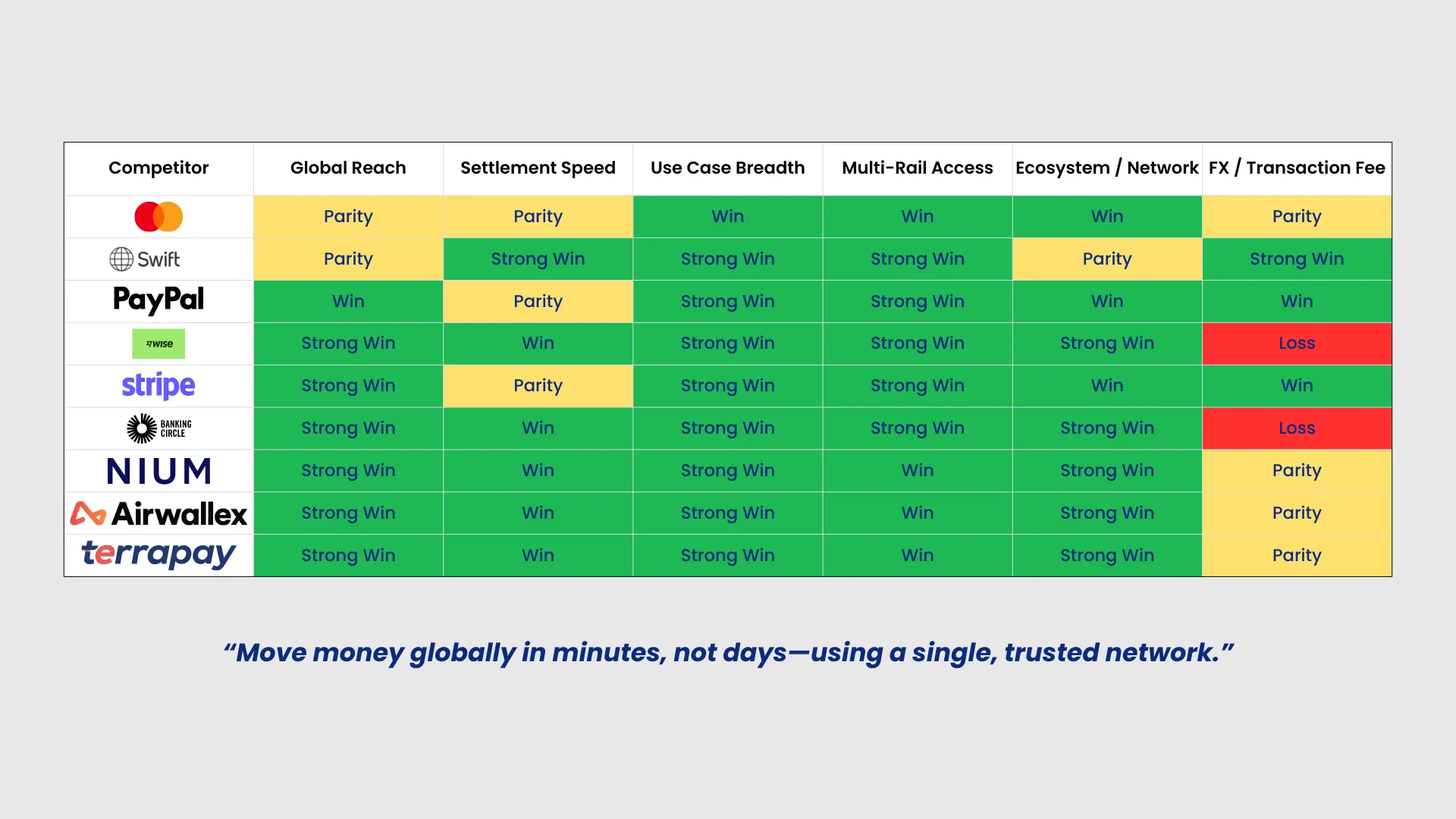Click the quote text below the table

(728, 652)
